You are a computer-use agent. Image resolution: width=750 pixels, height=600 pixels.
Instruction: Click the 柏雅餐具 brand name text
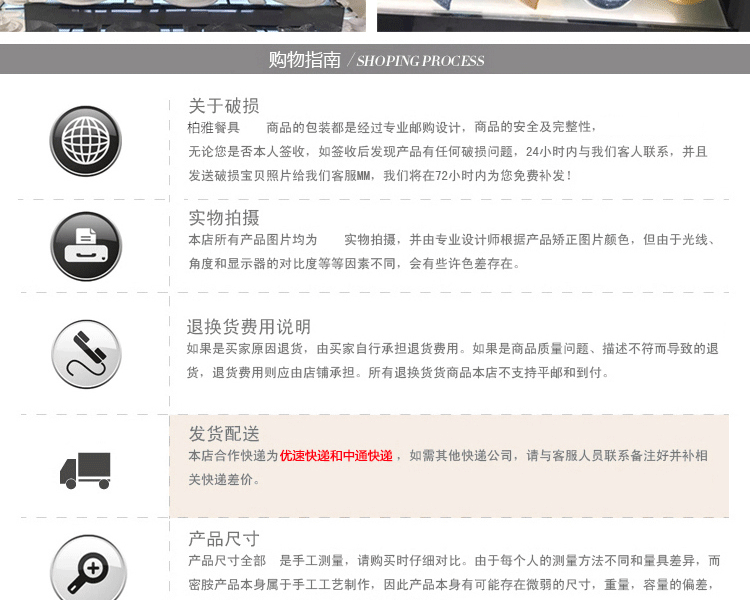(x=213, y=128)
